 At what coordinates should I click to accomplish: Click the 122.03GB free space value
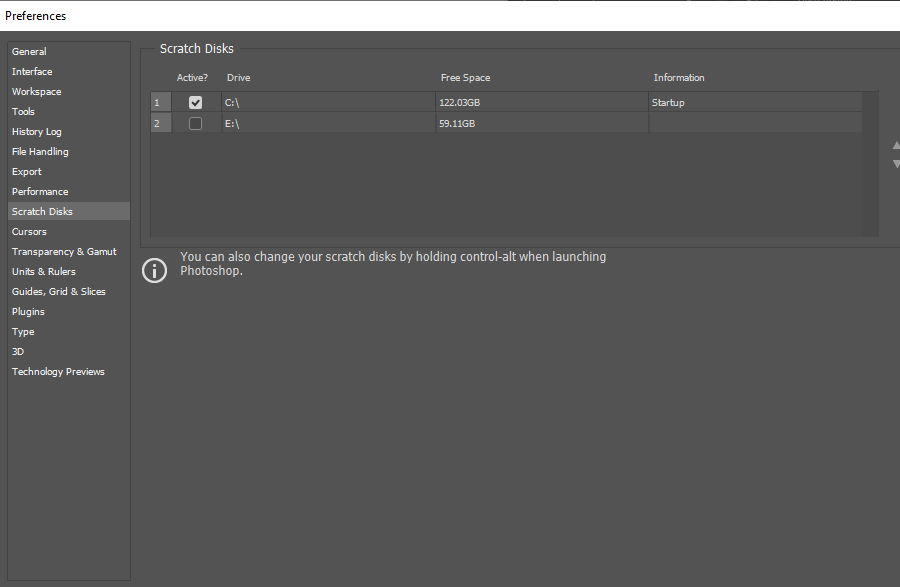coord(459,103)
